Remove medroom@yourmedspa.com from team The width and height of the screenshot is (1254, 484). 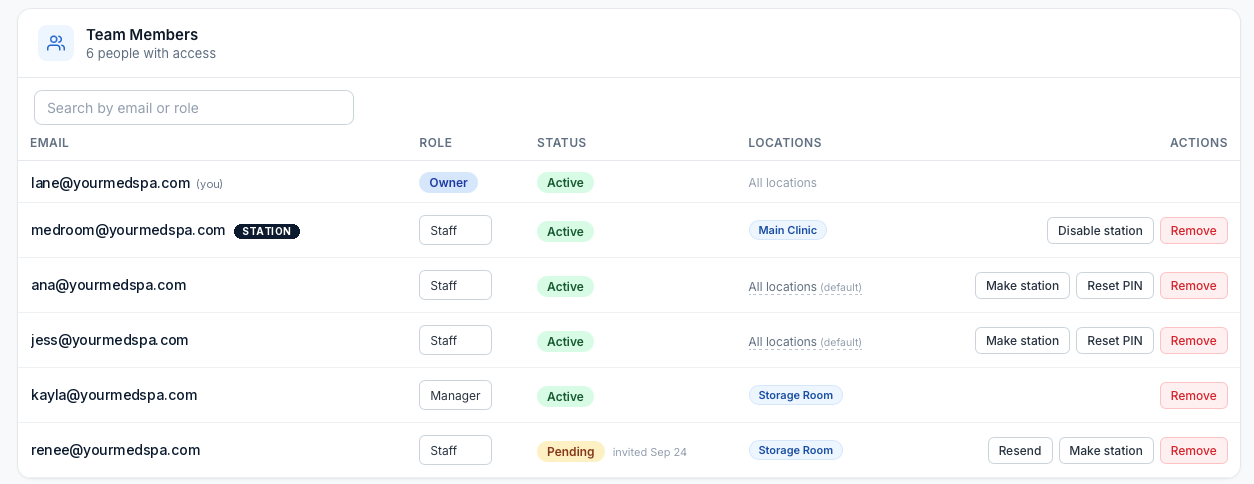[x=1193, y=231]
